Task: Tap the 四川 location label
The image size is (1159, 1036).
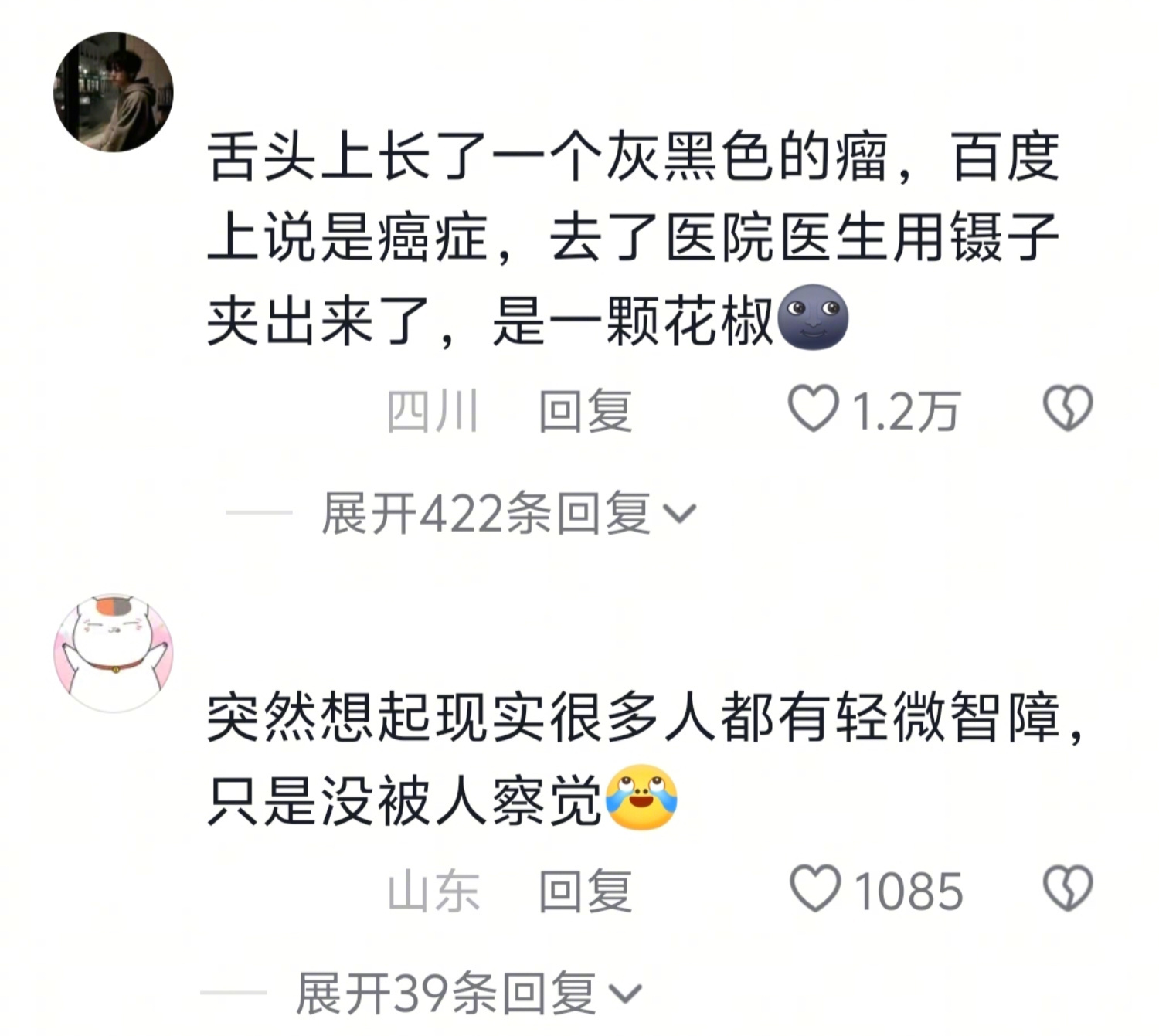Action: pyautogui.click(x=433, y=410)
